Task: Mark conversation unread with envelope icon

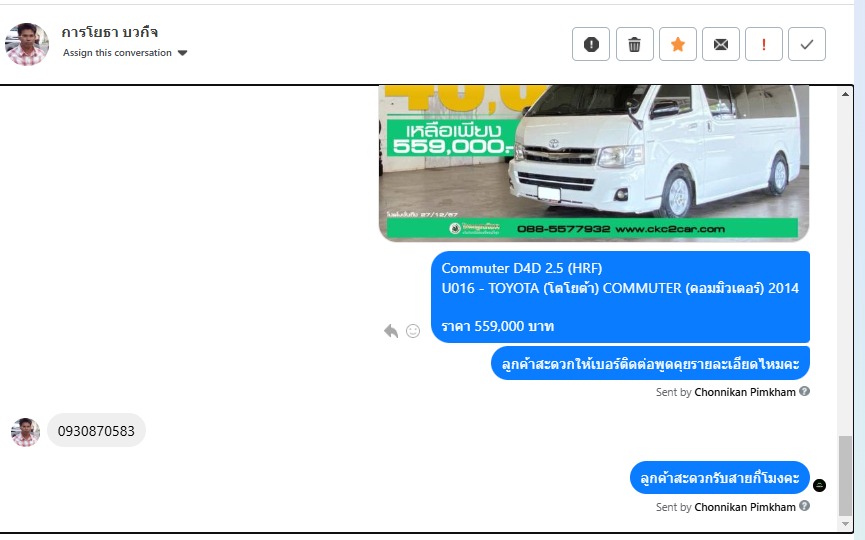Action: click(x=720, y=44)
